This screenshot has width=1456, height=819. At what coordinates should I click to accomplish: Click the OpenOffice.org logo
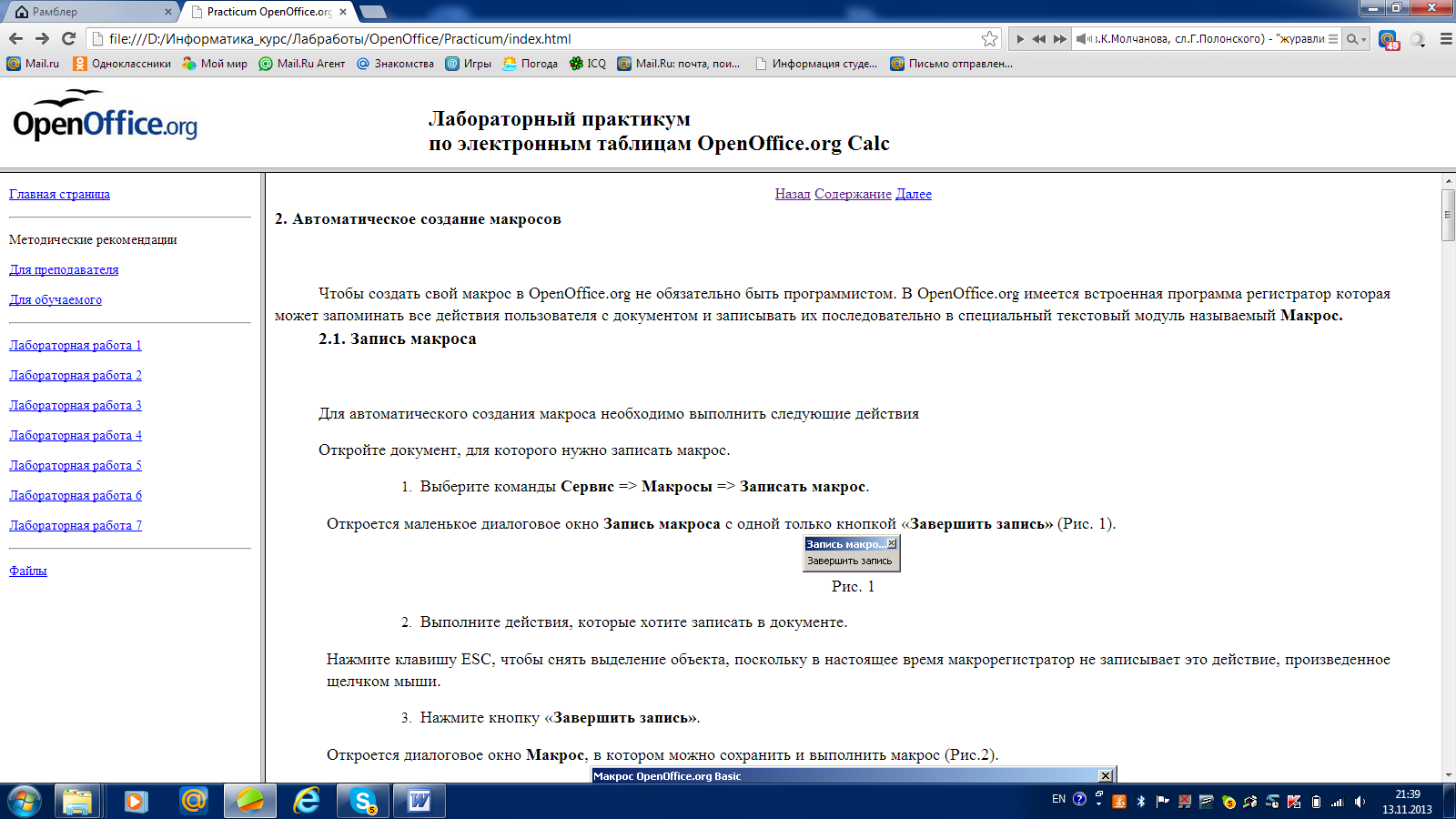[x=105, y=116]
